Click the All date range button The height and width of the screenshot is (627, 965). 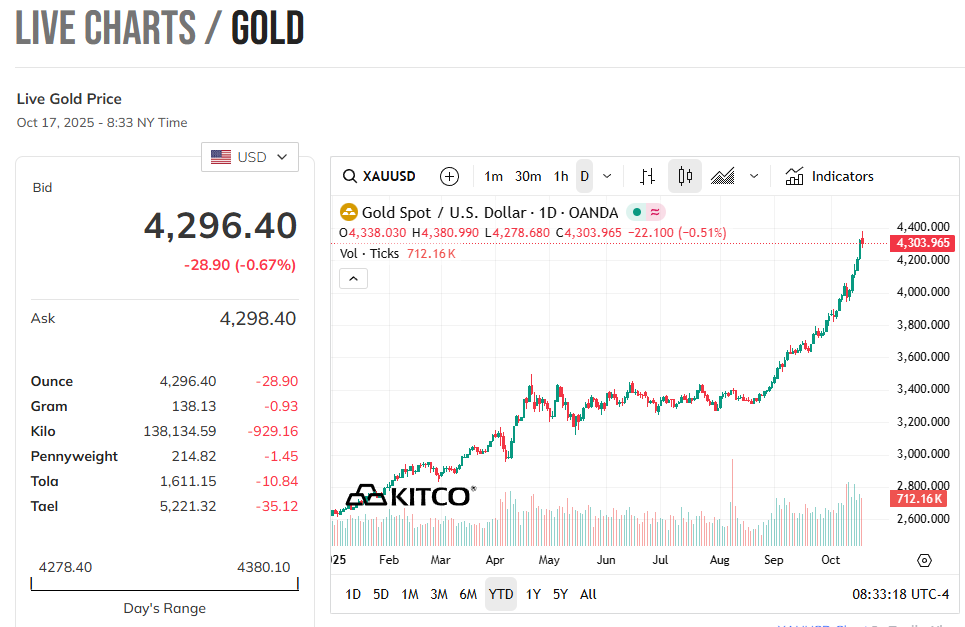pos(588,594)
